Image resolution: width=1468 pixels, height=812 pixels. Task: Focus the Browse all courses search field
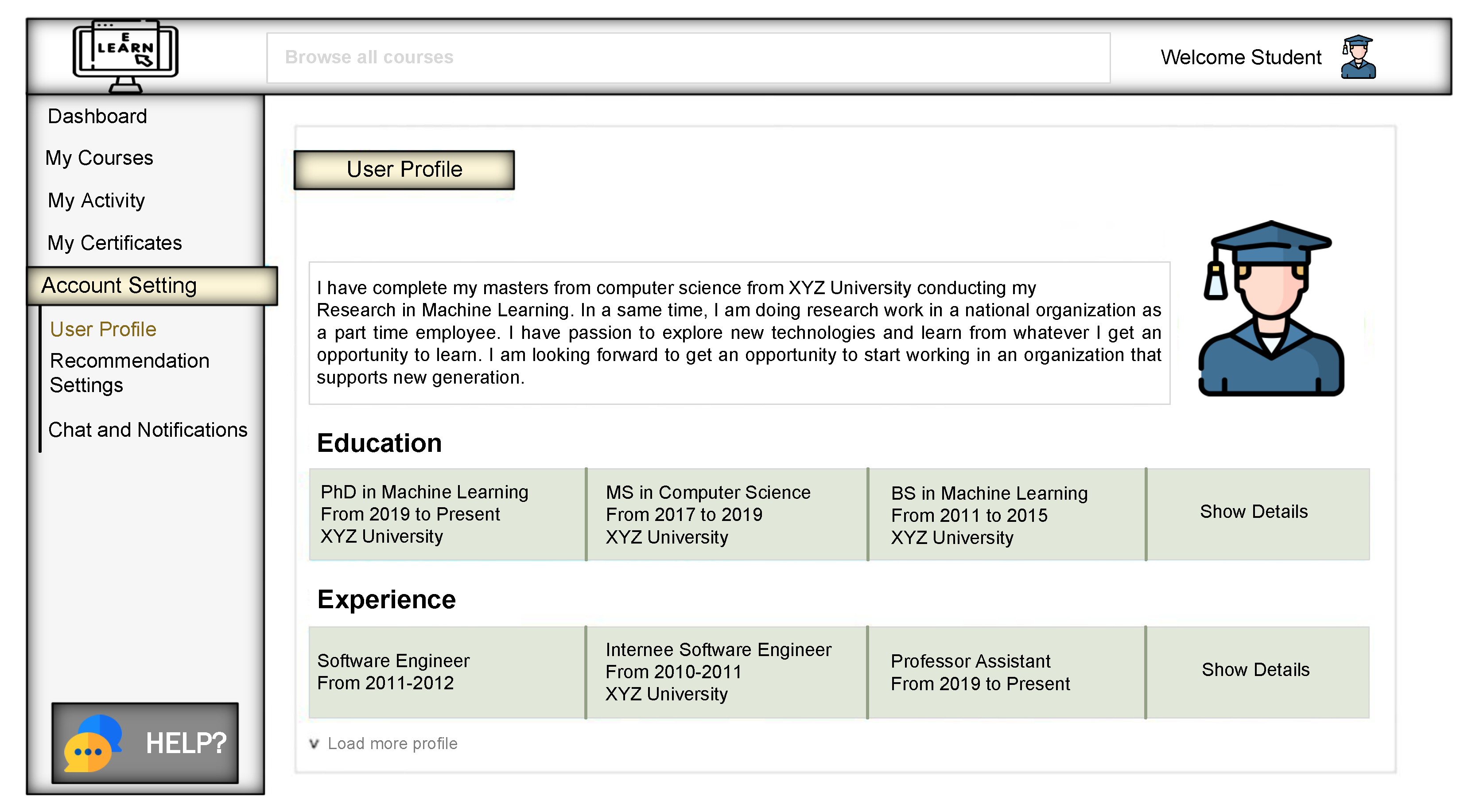coord(688,58)
